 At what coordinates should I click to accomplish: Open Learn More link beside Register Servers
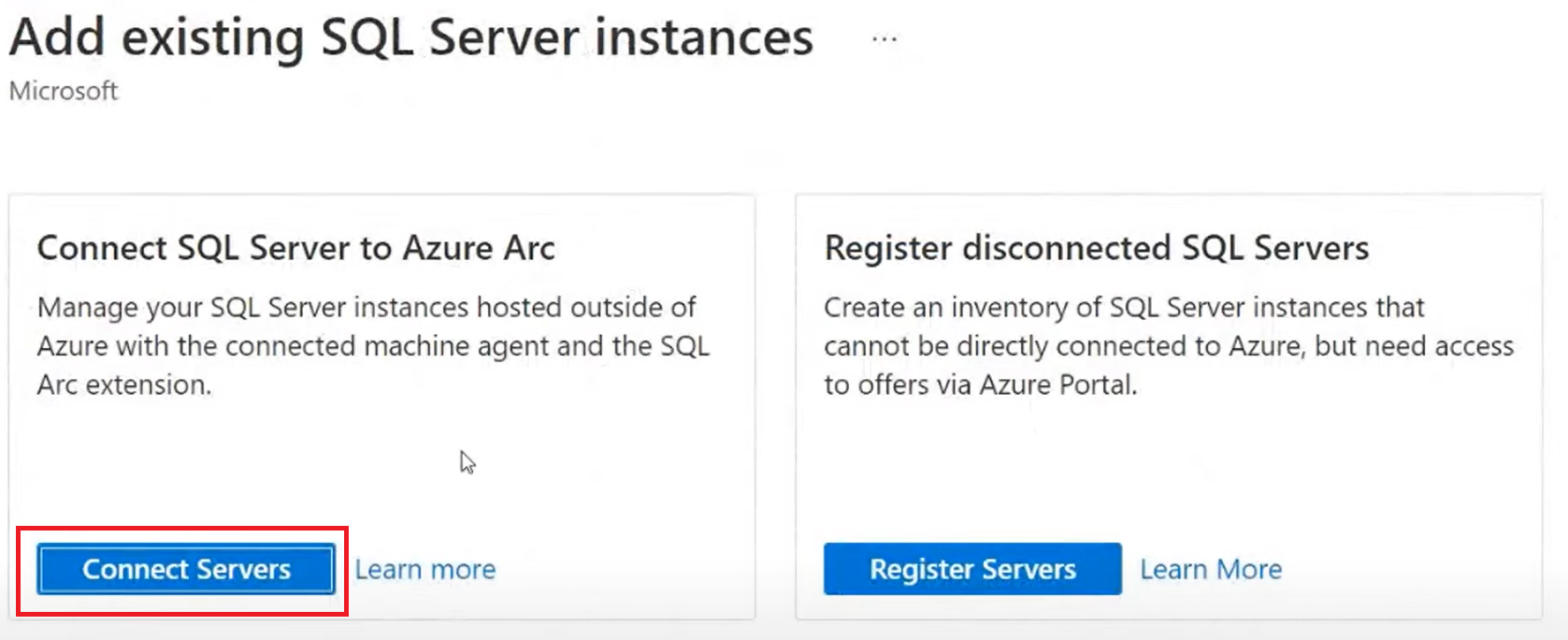1211,569
